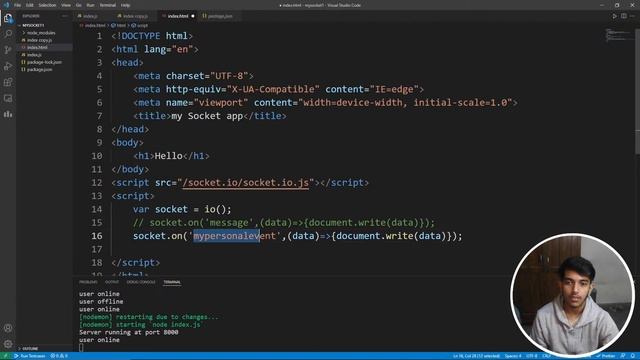Screen dimensions: 640x360
Task: Click the terminal input cursor line
Action: point(81,347)
